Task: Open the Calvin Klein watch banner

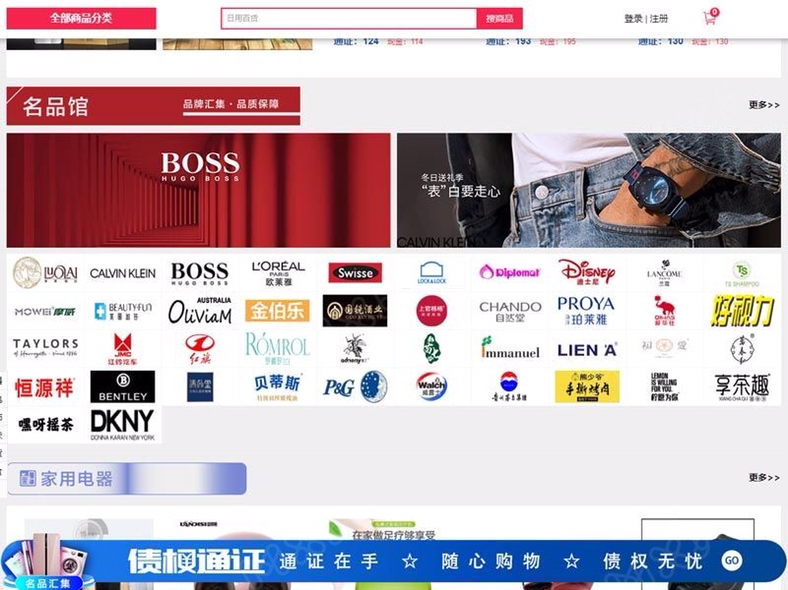Action: point(589,190)
